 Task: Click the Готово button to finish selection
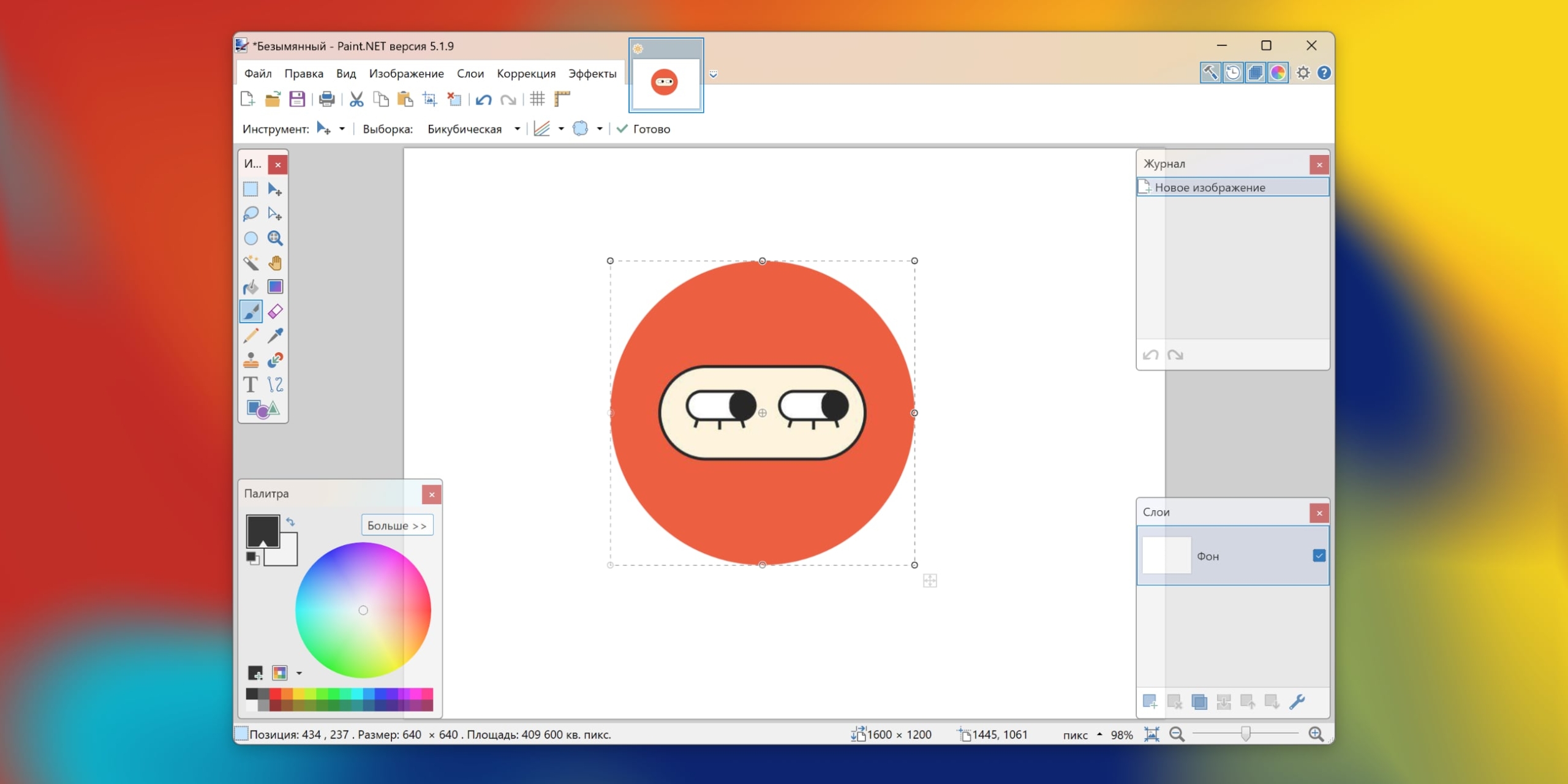644,129
